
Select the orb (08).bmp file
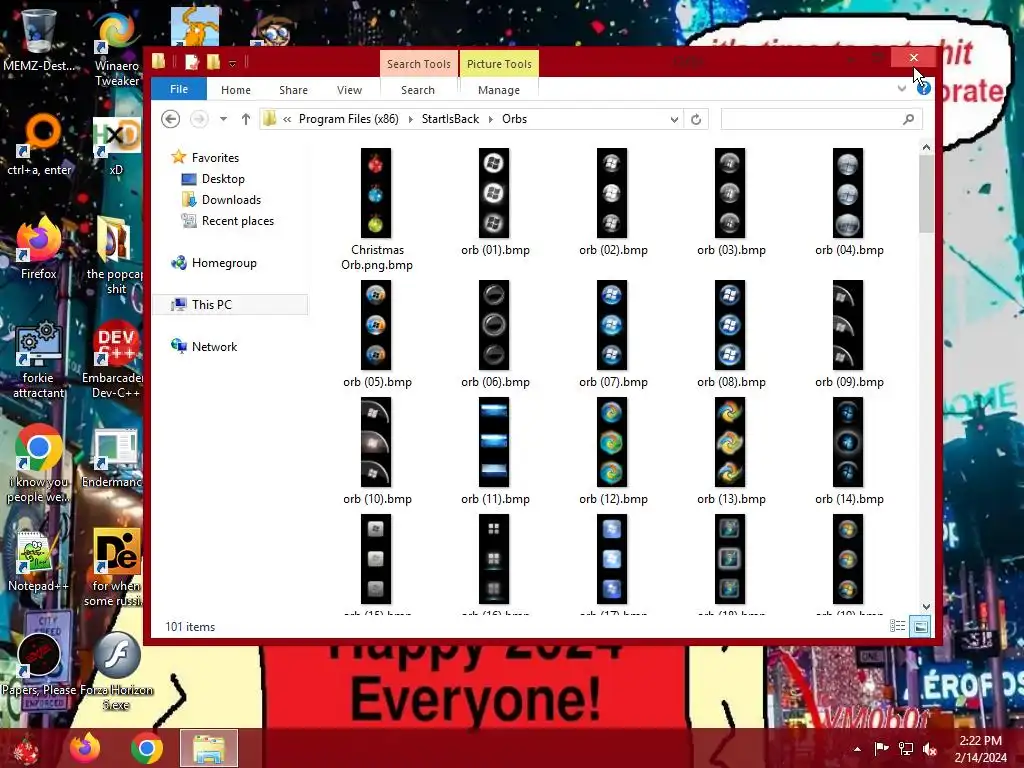click(731, 334)
